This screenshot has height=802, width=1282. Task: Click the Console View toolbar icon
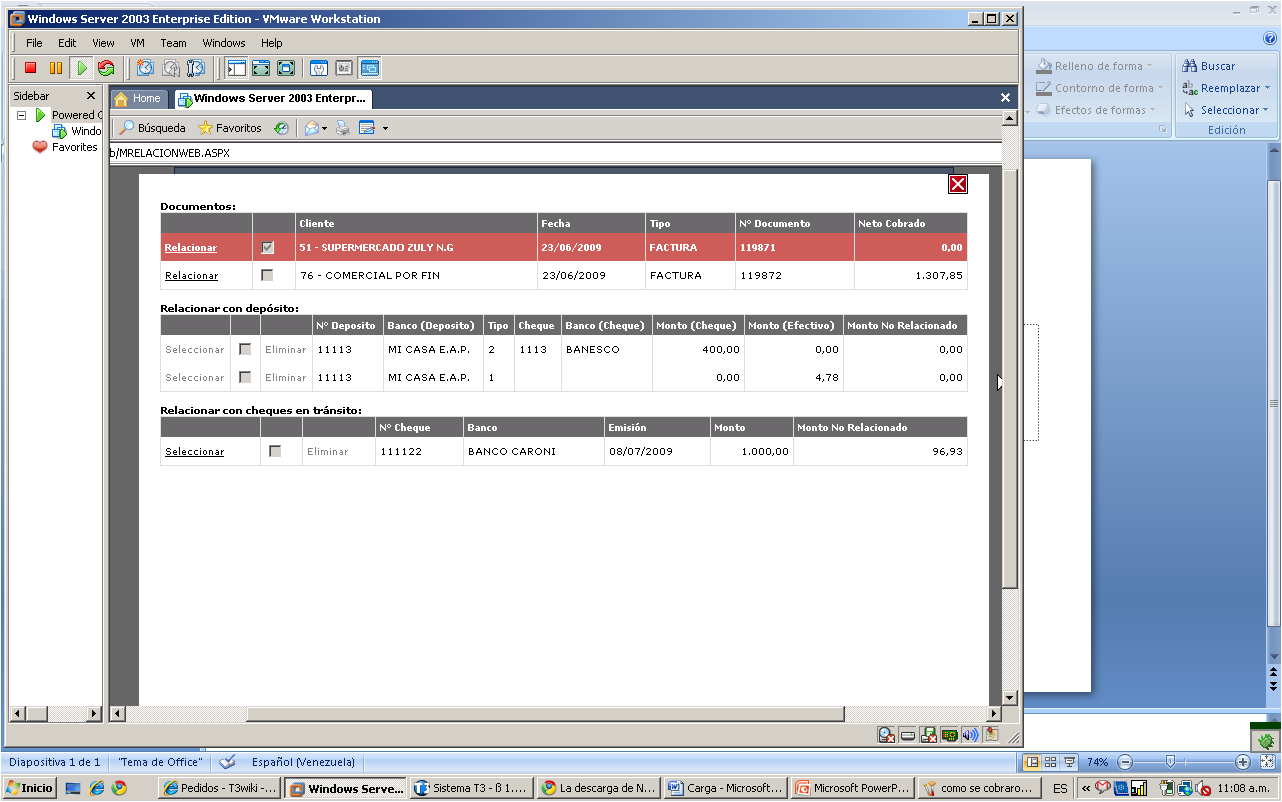click(370, 68)
